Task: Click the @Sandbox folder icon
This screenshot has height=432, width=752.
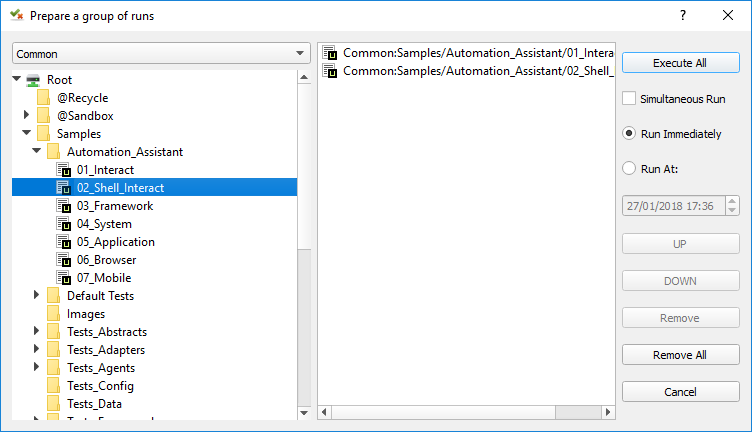Action: [43, 116]
